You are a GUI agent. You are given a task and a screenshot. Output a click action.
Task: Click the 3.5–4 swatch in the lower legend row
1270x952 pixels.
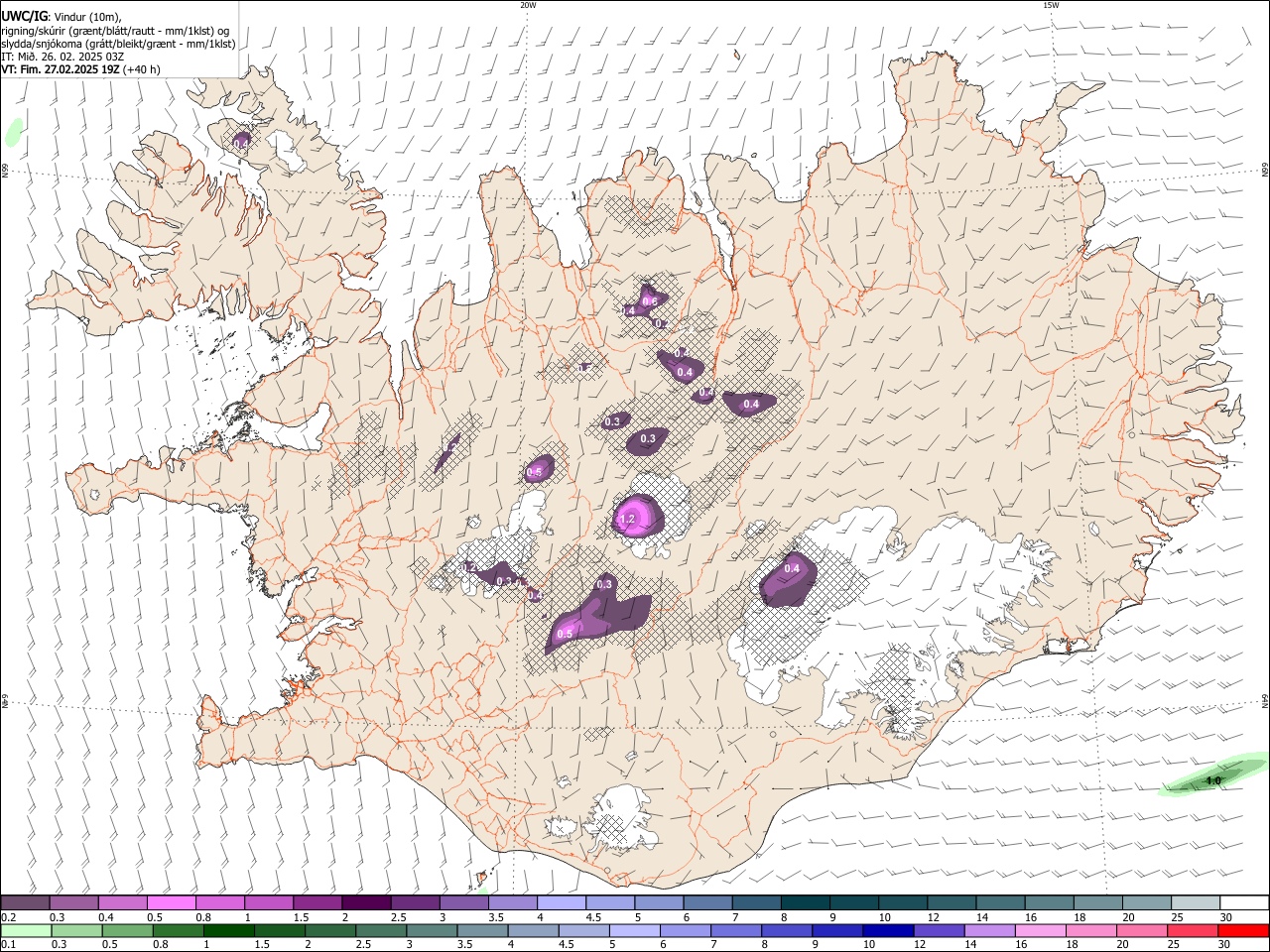point(482,931)
